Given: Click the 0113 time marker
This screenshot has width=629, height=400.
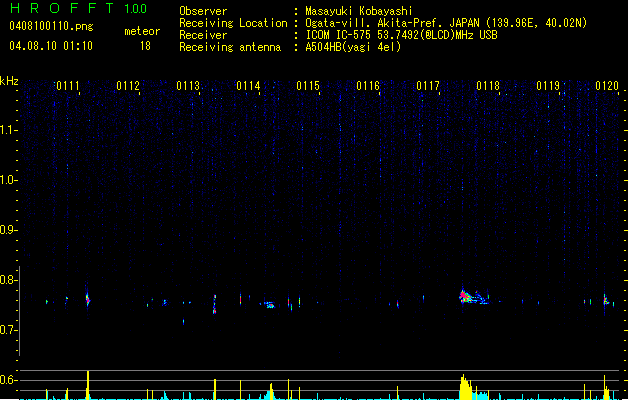Looking at the screenshot, I should click(188, 86).
